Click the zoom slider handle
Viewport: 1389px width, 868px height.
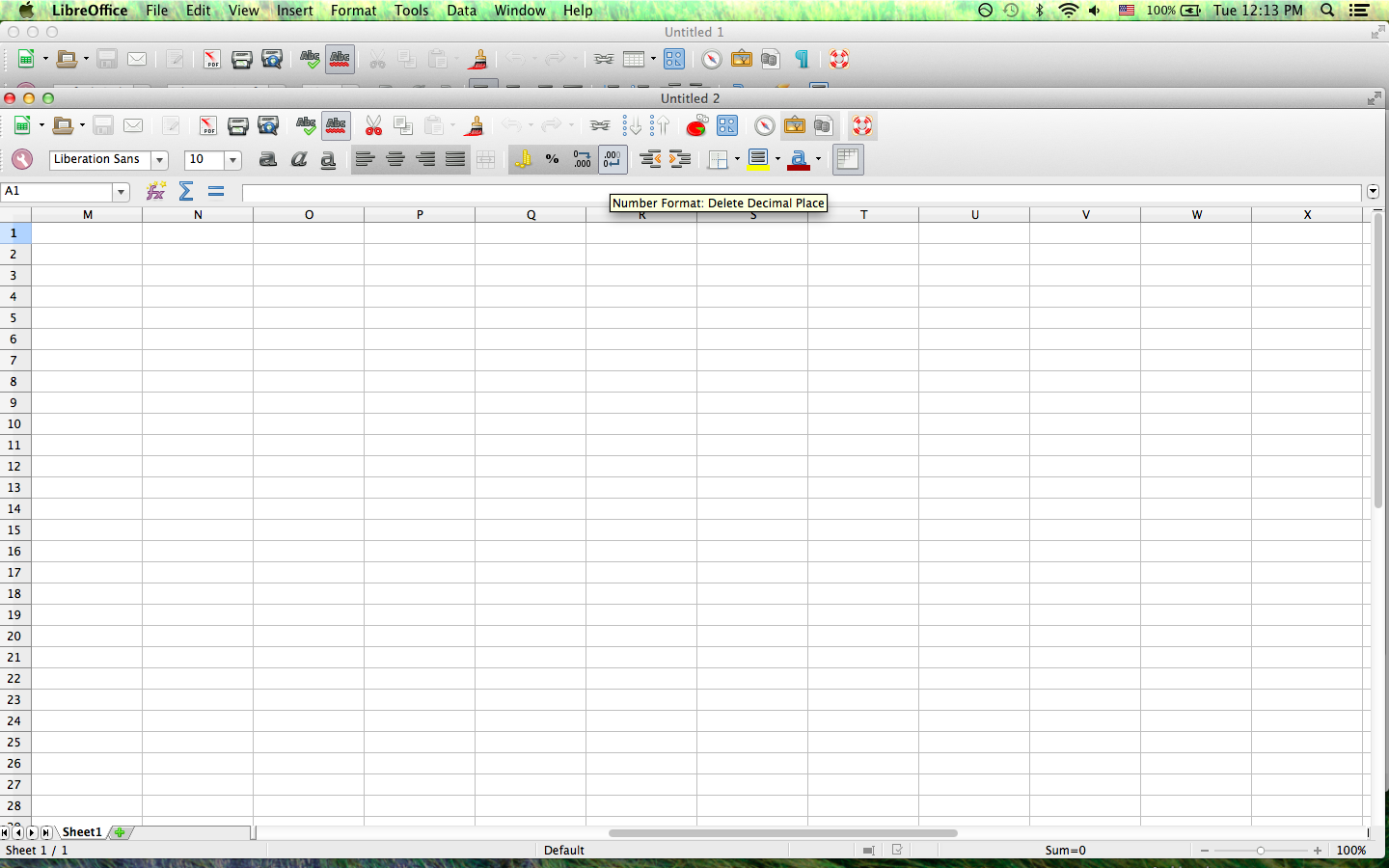pos(1260,851)
